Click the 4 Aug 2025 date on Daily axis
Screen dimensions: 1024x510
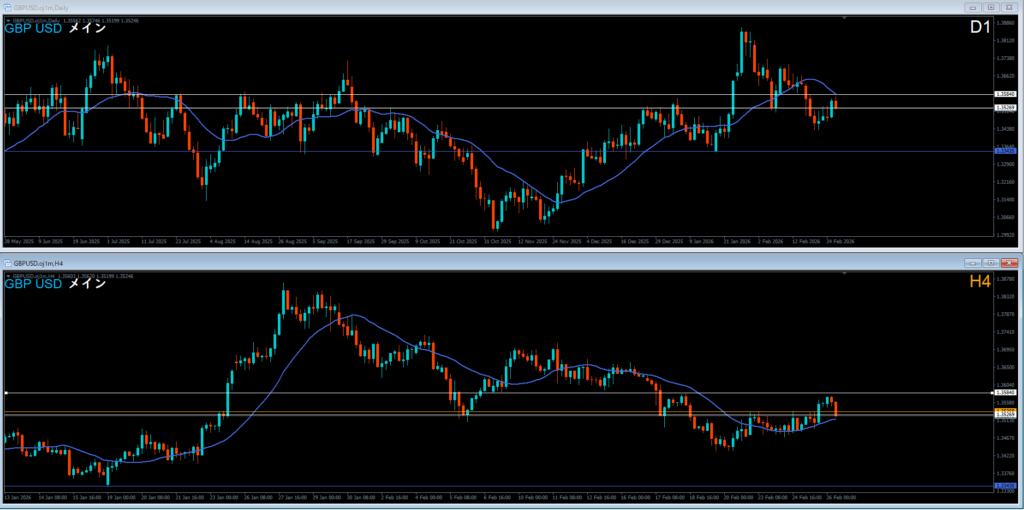click(x=223, y=241)
